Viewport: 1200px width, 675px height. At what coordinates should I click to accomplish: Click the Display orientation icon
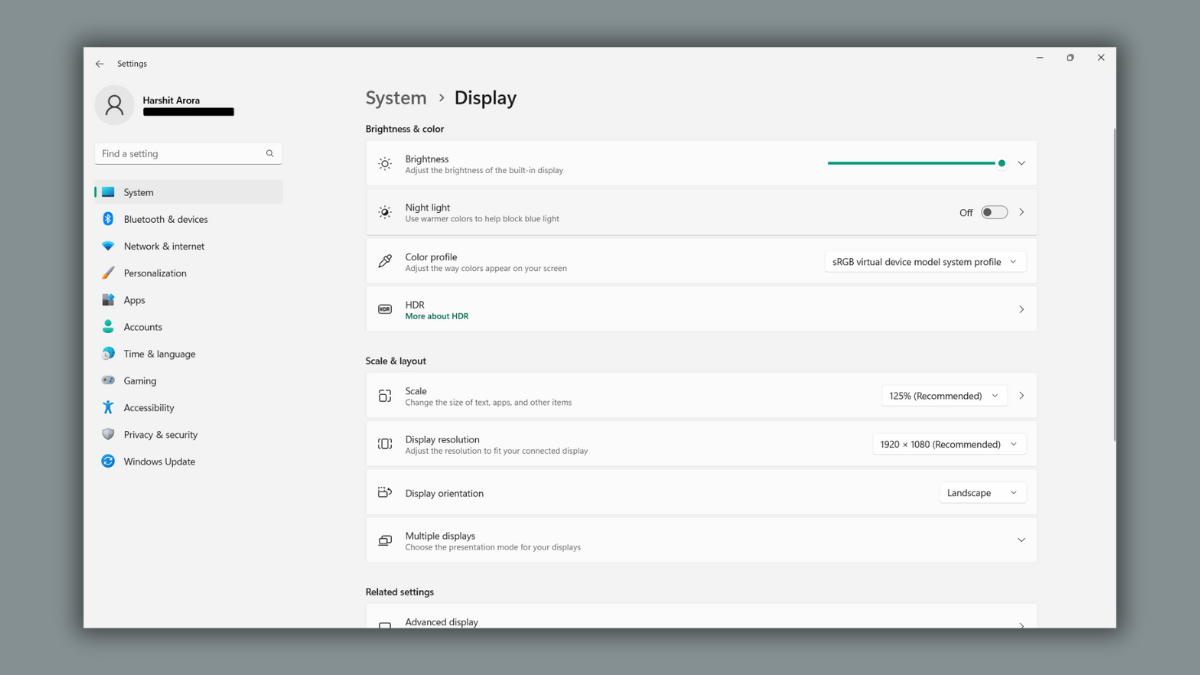[x=385, y=493]
